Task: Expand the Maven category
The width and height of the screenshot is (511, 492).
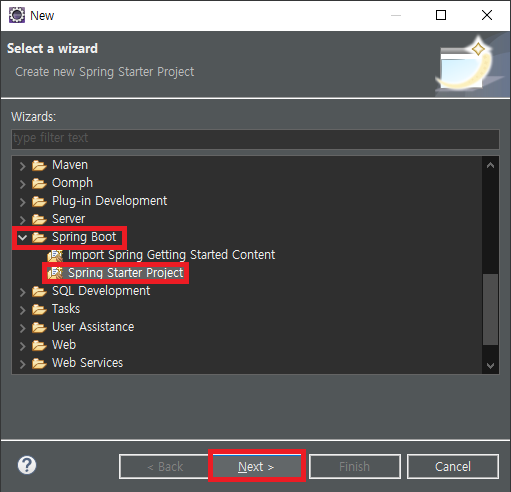Action: pyautogui.click(x=22, y=166)
